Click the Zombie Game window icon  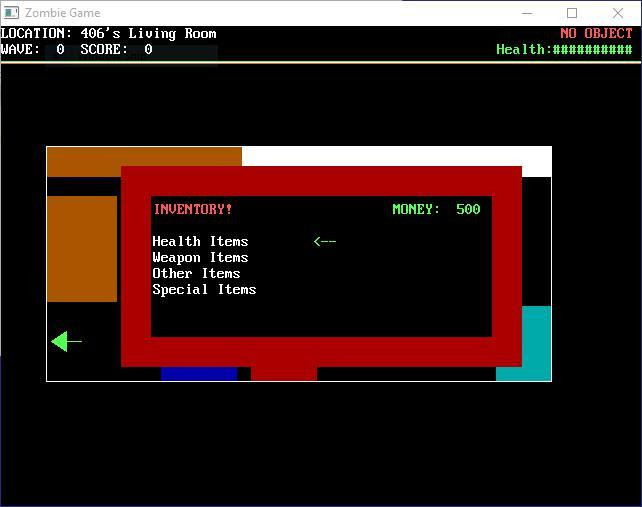point(11,13)
